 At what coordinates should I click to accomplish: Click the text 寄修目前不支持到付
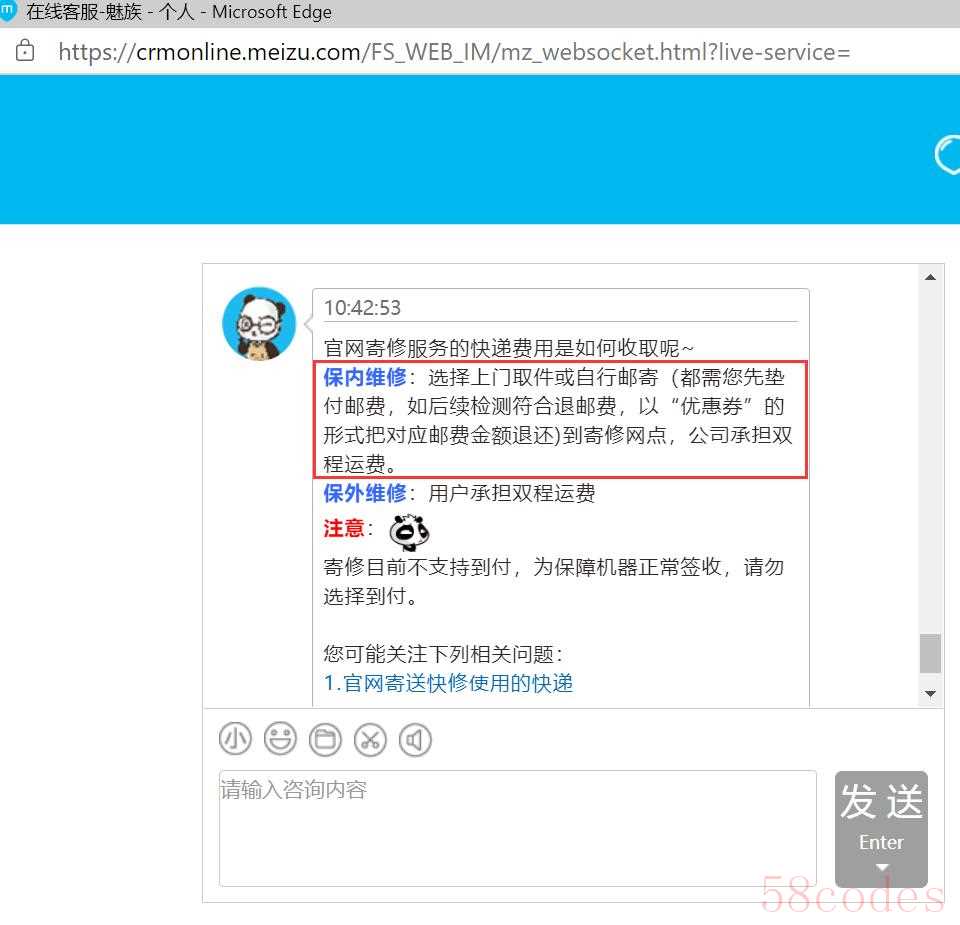point(418,566)
